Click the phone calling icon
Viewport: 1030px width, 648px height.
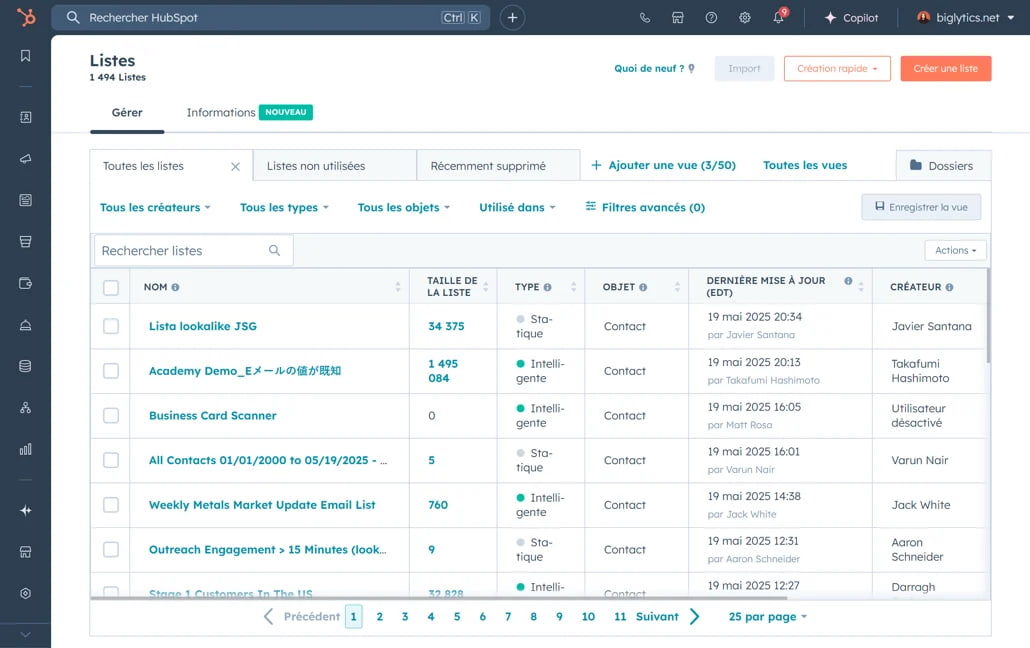[644, 18]
